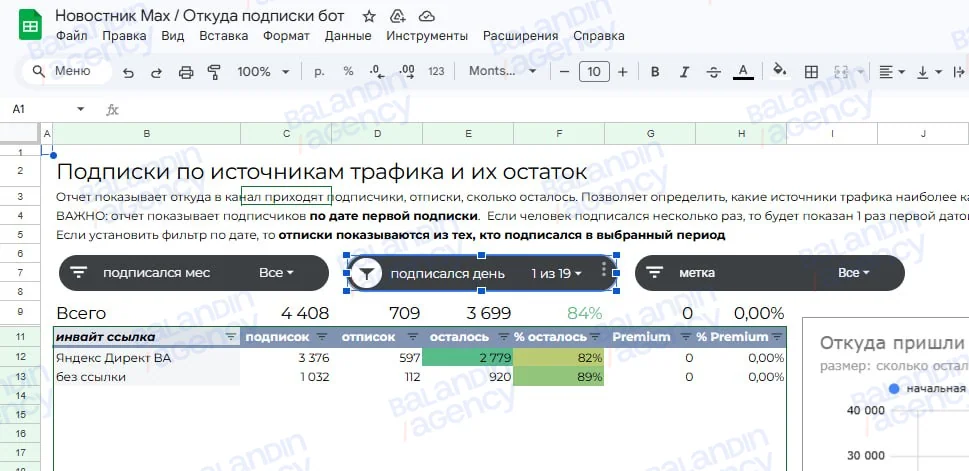
Task: Open the name box dropdown arrow
Action: pos(80,109)
